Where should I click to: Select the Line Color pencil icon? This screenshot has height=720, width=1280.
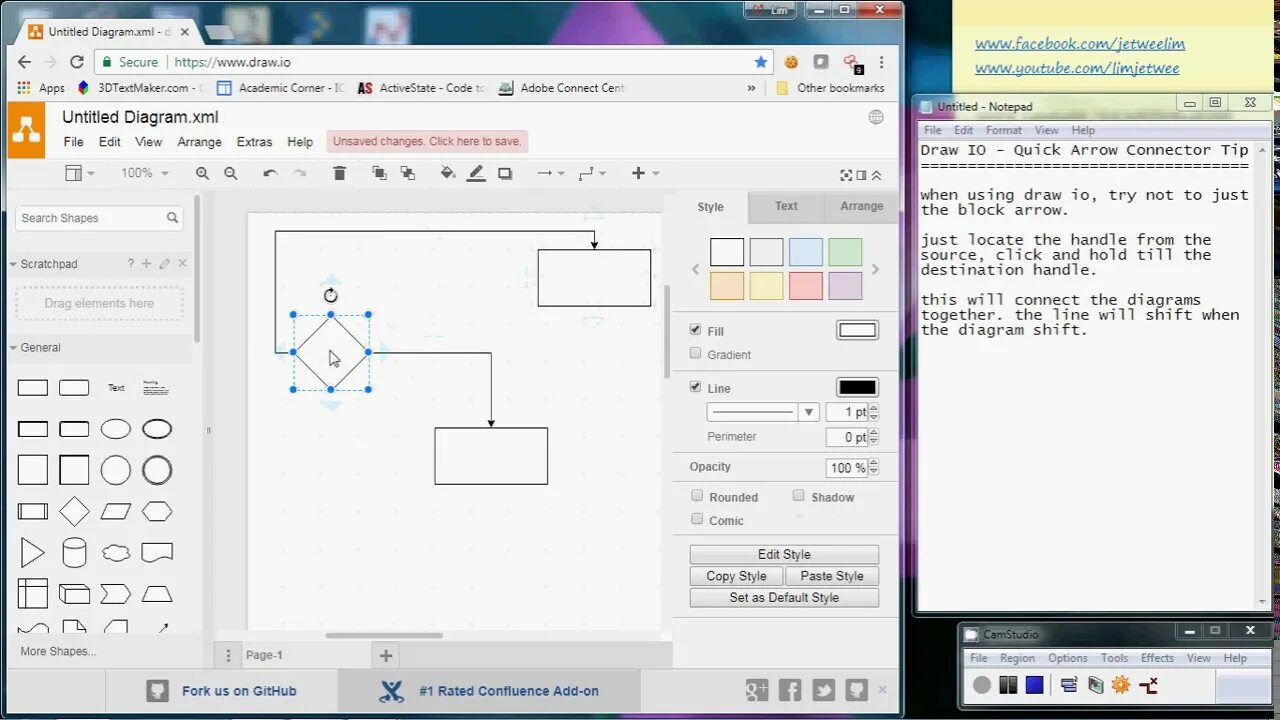(475, 173)
